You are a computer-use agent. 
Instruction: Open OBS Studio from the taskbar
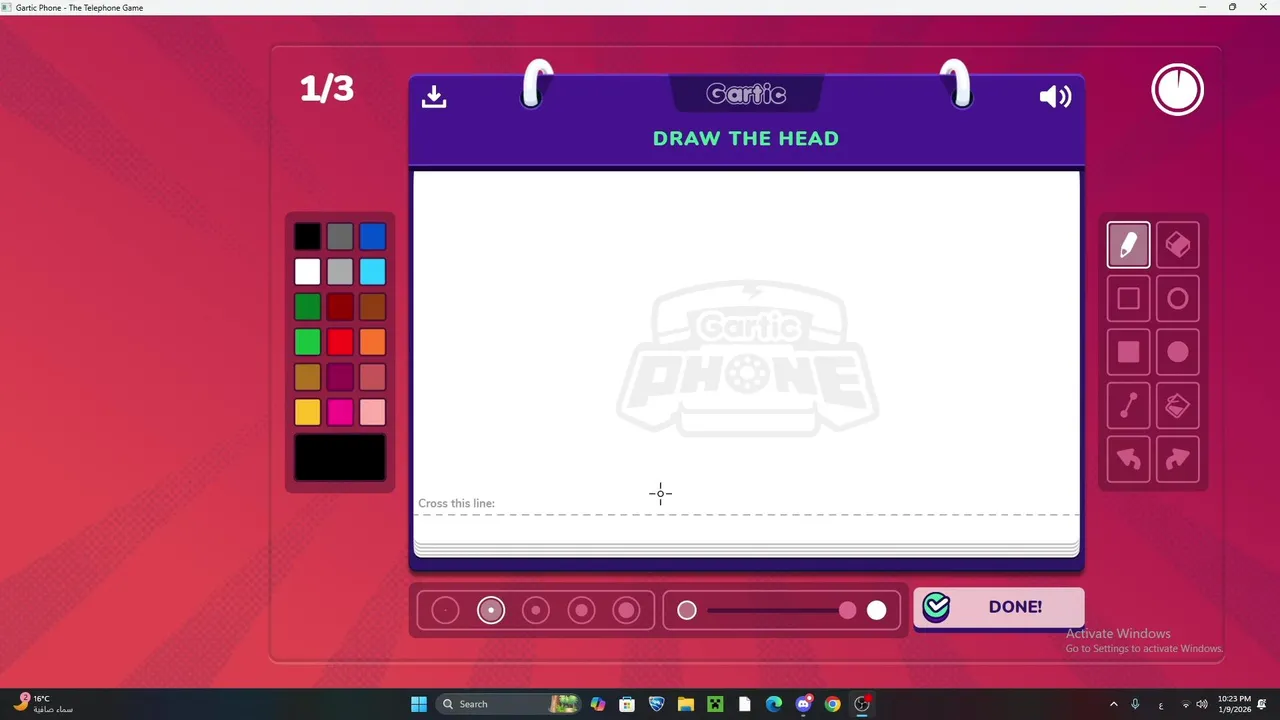(x=862, y=704)
